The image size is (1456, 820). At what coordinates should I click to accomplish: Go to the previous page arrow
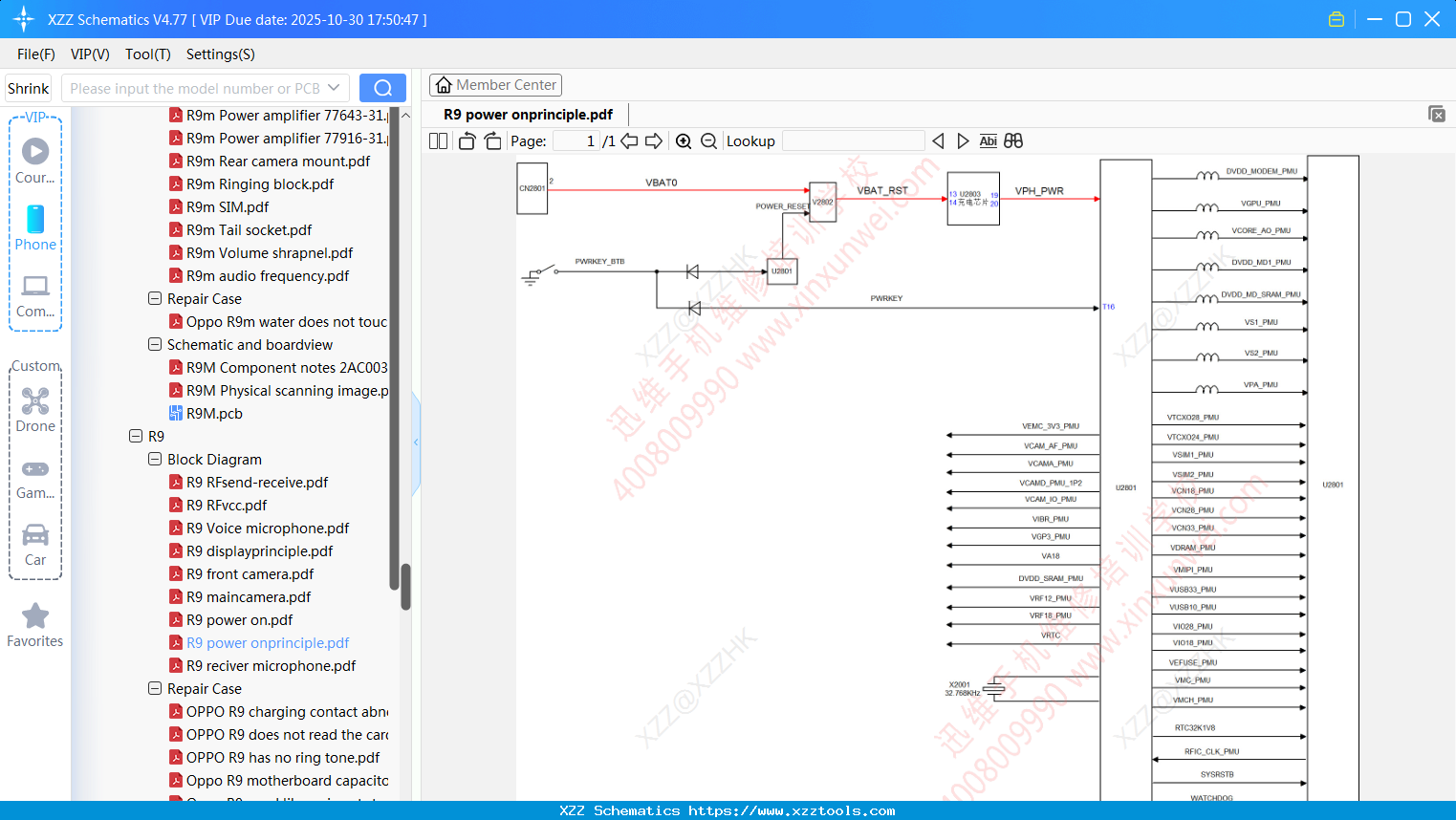[629, 141]
